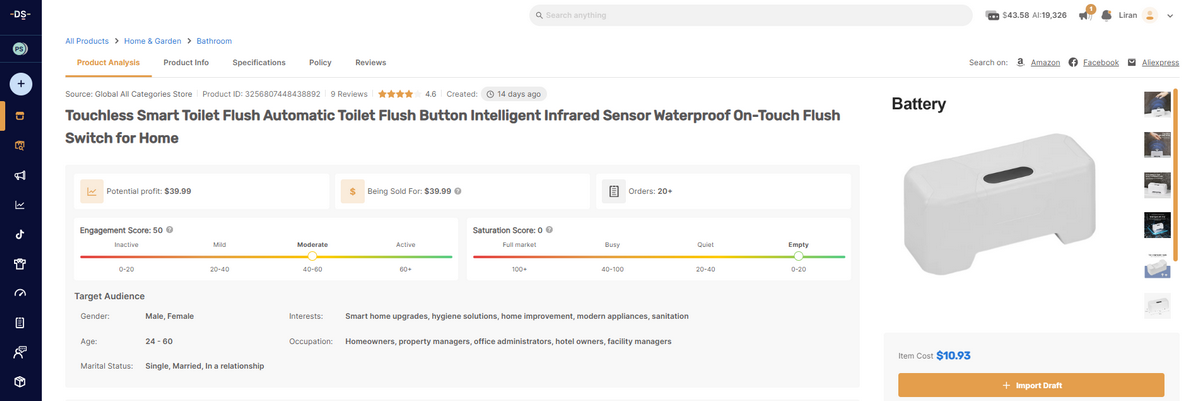Search this product on Amazon link
The width and height of the screenshot is (1200, 401).
pyautogui.click(x=1045, y=63)
